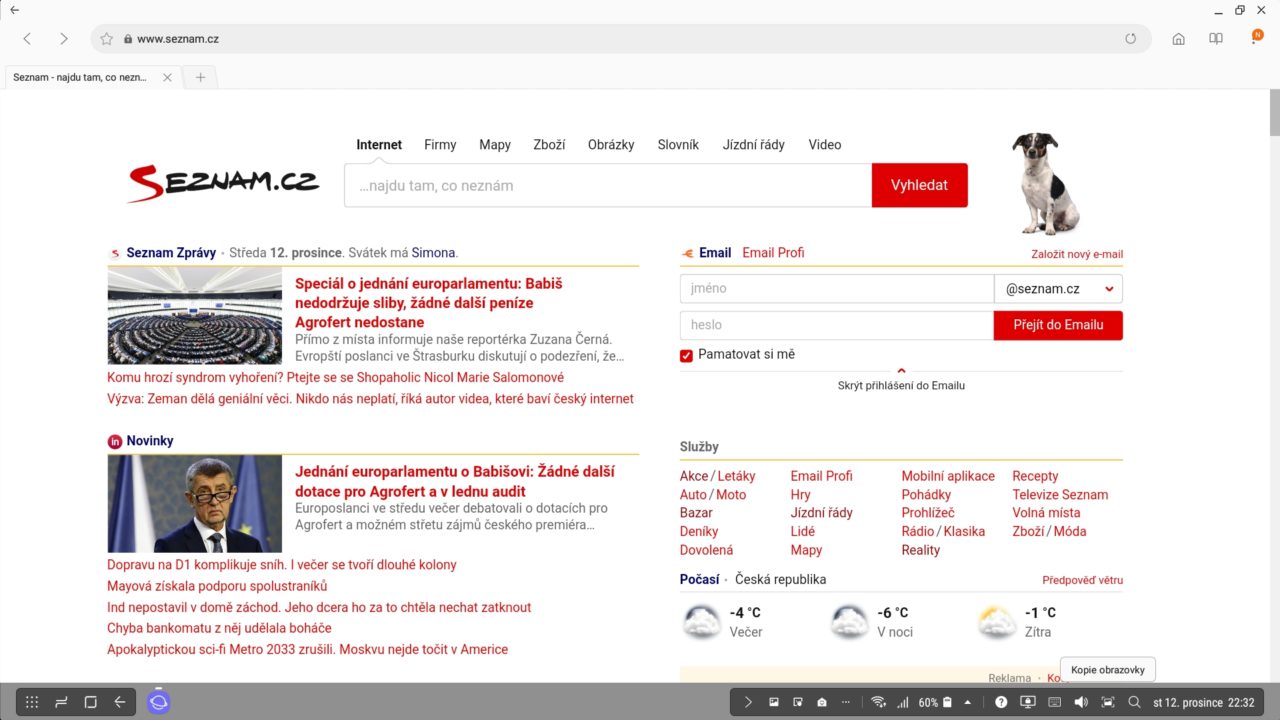Open the tray overflow three dots
Viewport: 1280px width, 720px height.
coord(846,702)
